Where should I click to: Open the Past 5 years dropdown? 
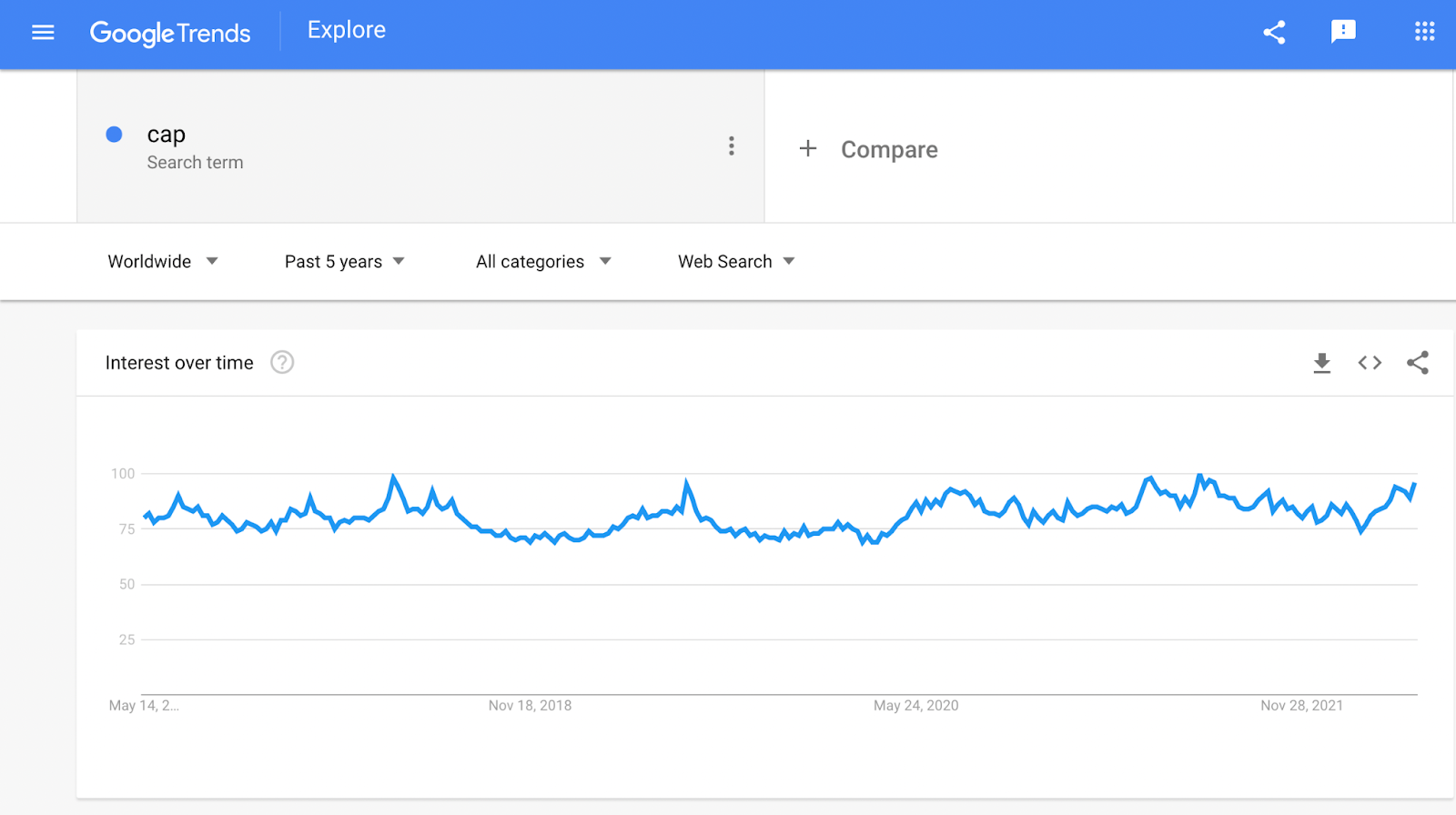point(345,262)
